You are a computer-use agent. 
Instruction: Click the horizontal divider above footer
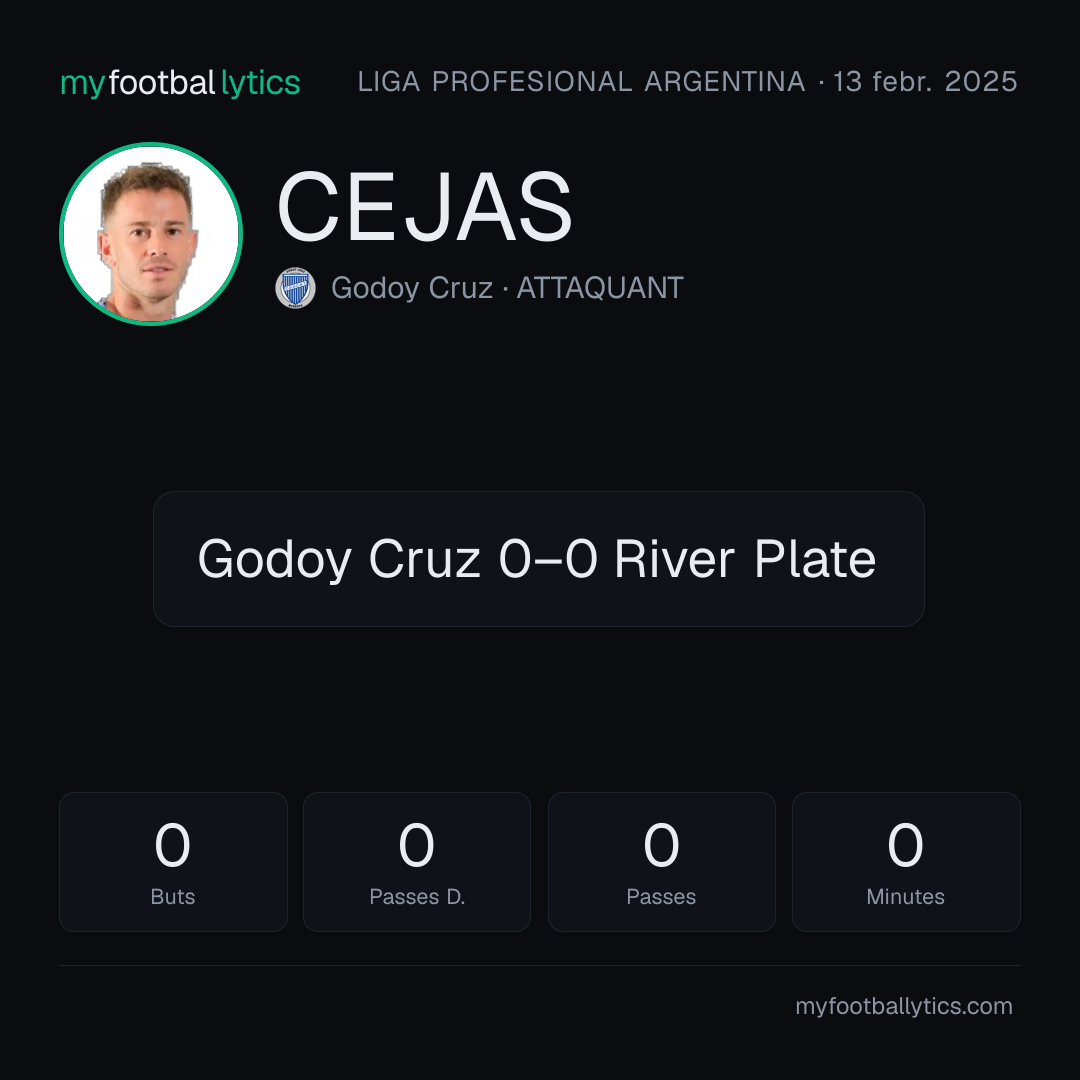click(x=539, y=965)
